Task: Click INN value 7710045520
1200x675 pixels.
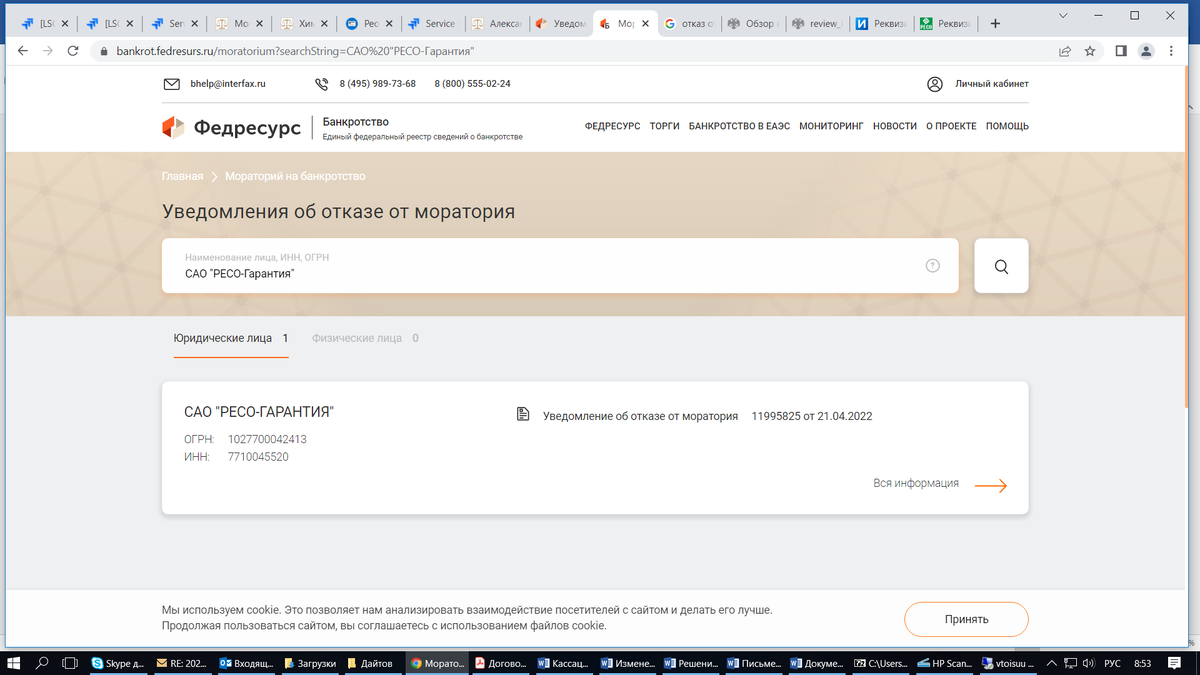Action: tap(258, 457)
